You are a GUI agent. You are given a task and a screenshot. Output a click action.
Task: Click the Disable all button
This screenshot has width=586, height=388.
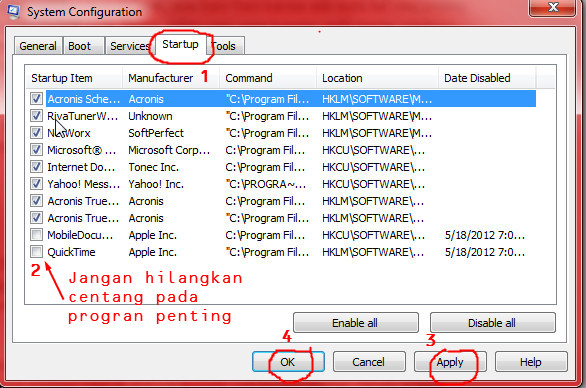(493, 323)
